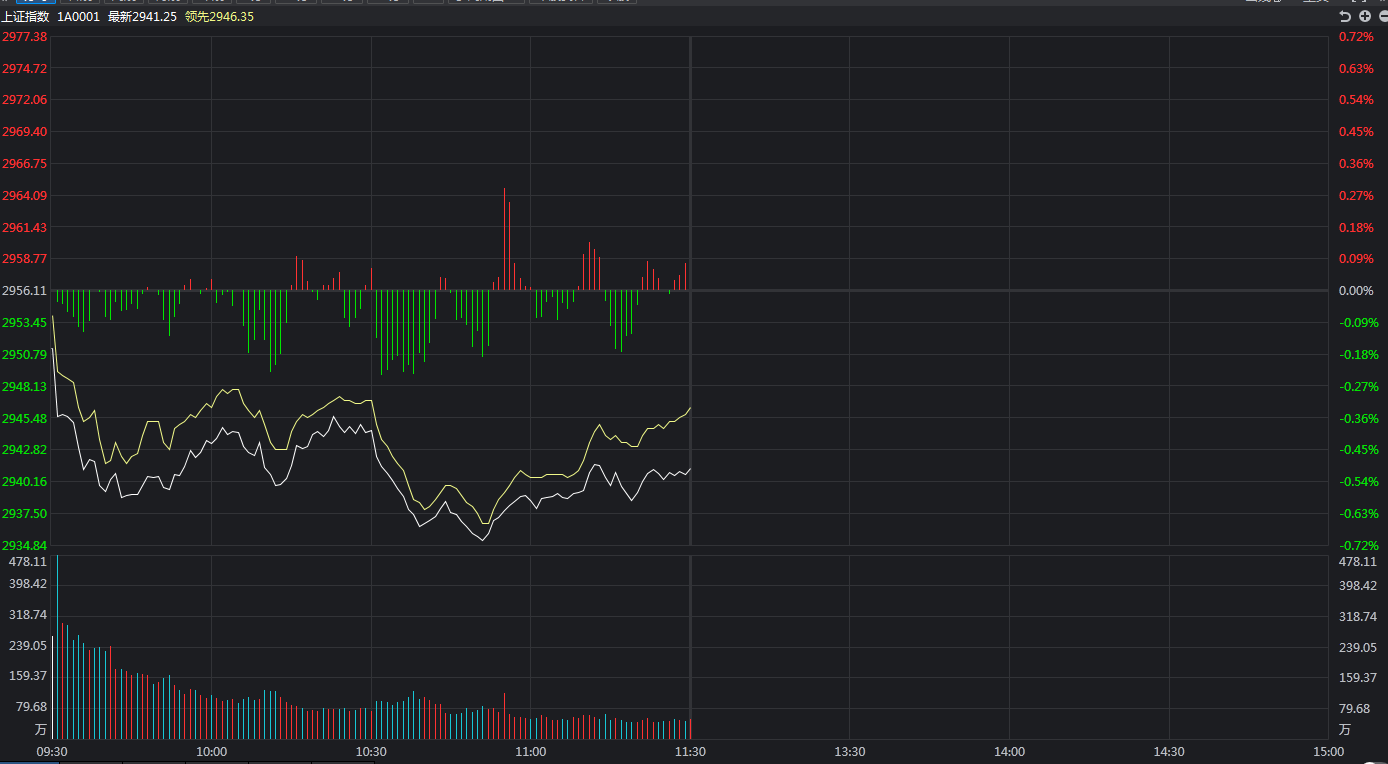Click the 09:30 opening time marker
This screenshot has width=1388, height=764.
coord(52,752)
